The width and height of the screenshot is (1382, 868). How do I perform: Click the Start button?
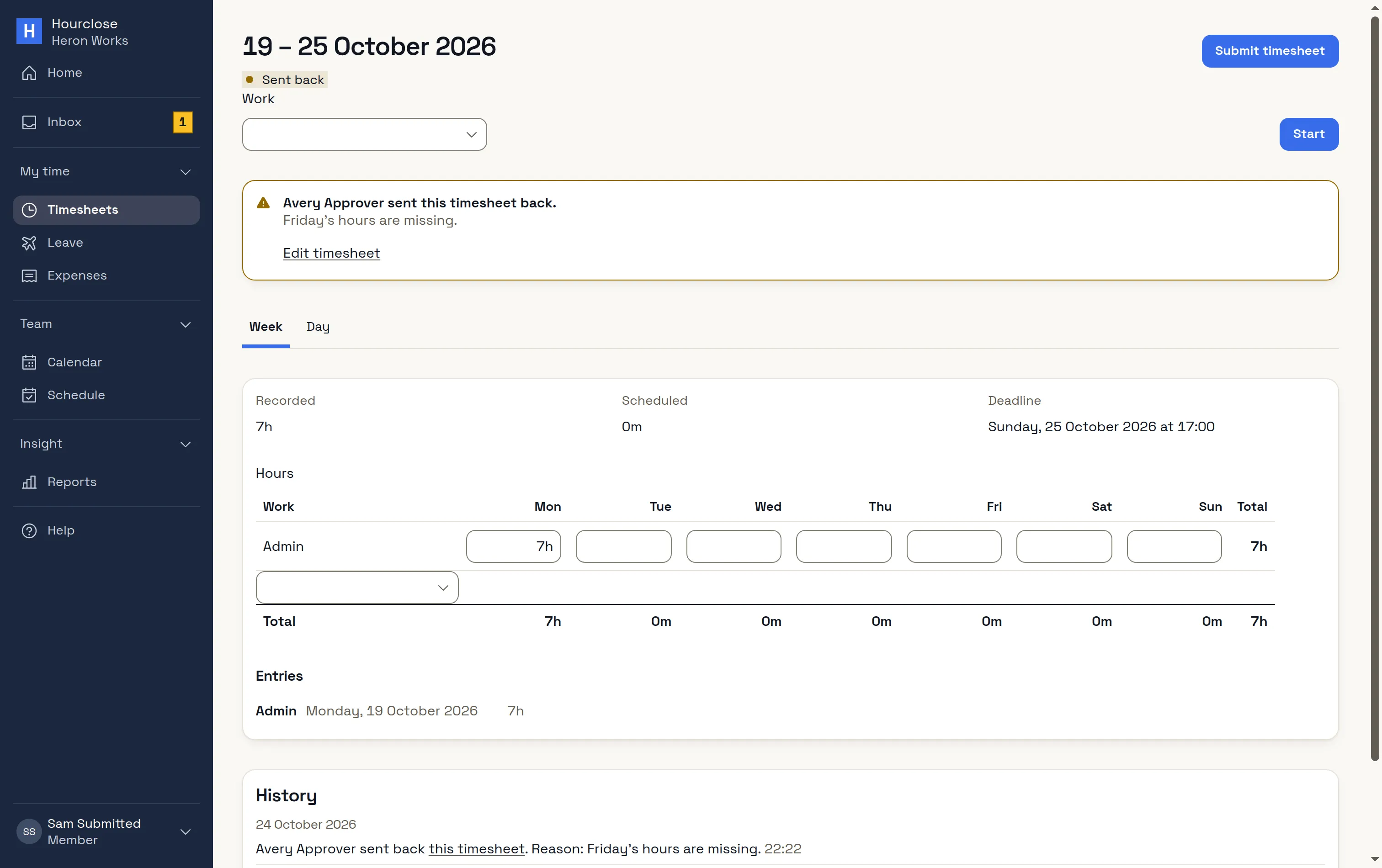point(1309,134)
